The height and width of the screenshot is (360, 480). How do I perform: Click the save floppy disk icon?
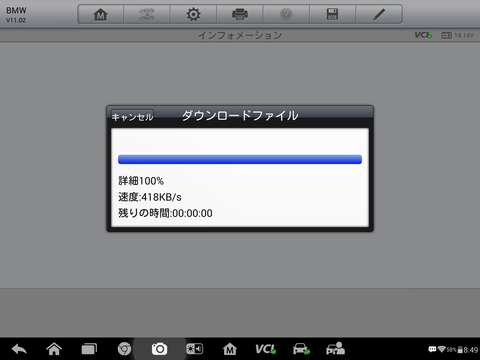click(x=332, y=14)
